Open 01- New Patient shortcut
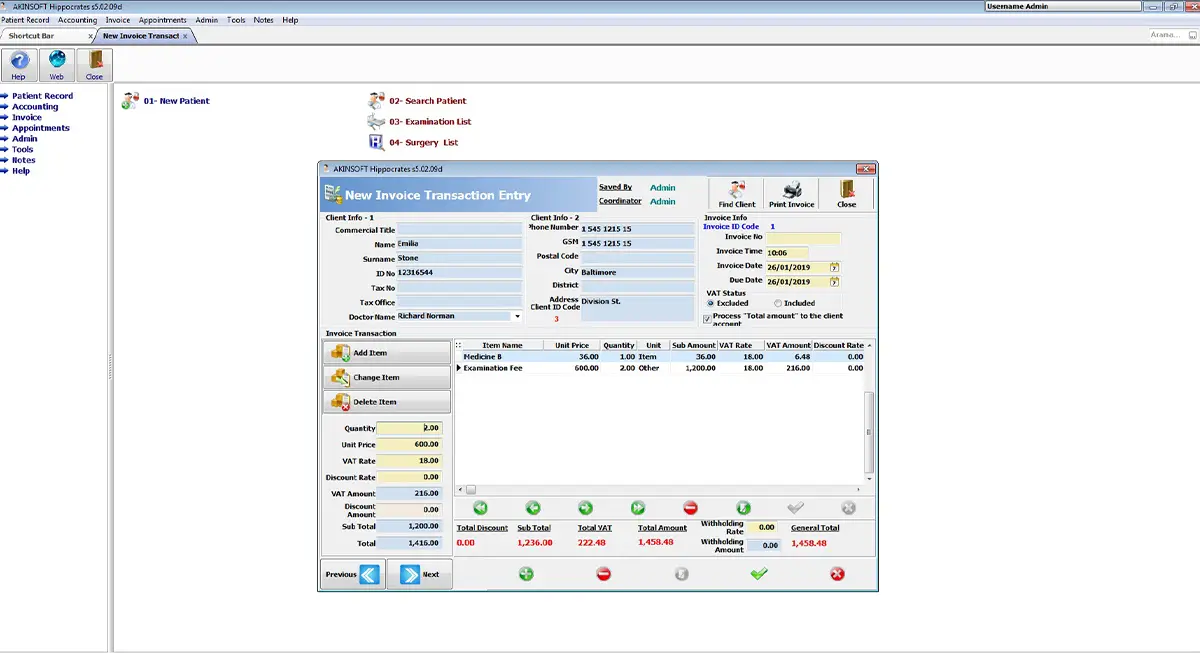 coord(166,101)
